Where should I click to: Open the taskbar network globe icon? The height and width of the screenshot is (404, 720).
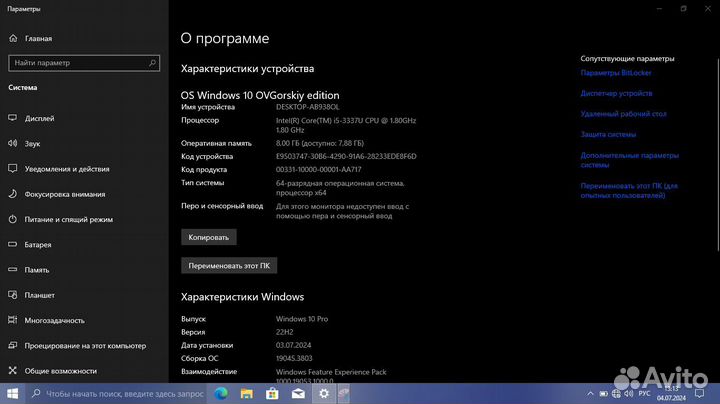616,394
